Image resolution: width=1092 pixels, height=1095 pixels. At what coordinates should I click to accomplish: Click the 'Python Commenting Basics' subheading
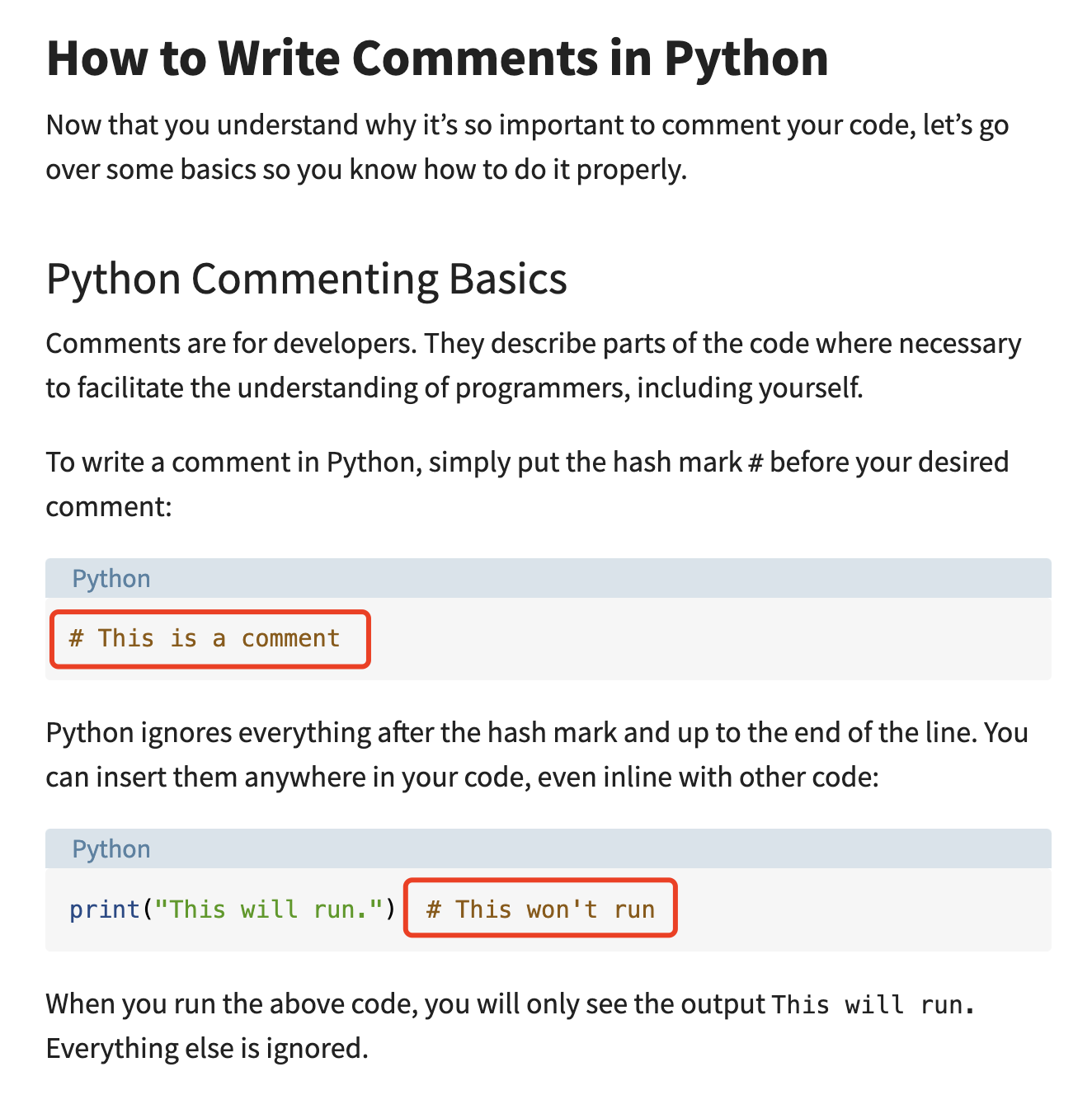pos(306,279)
